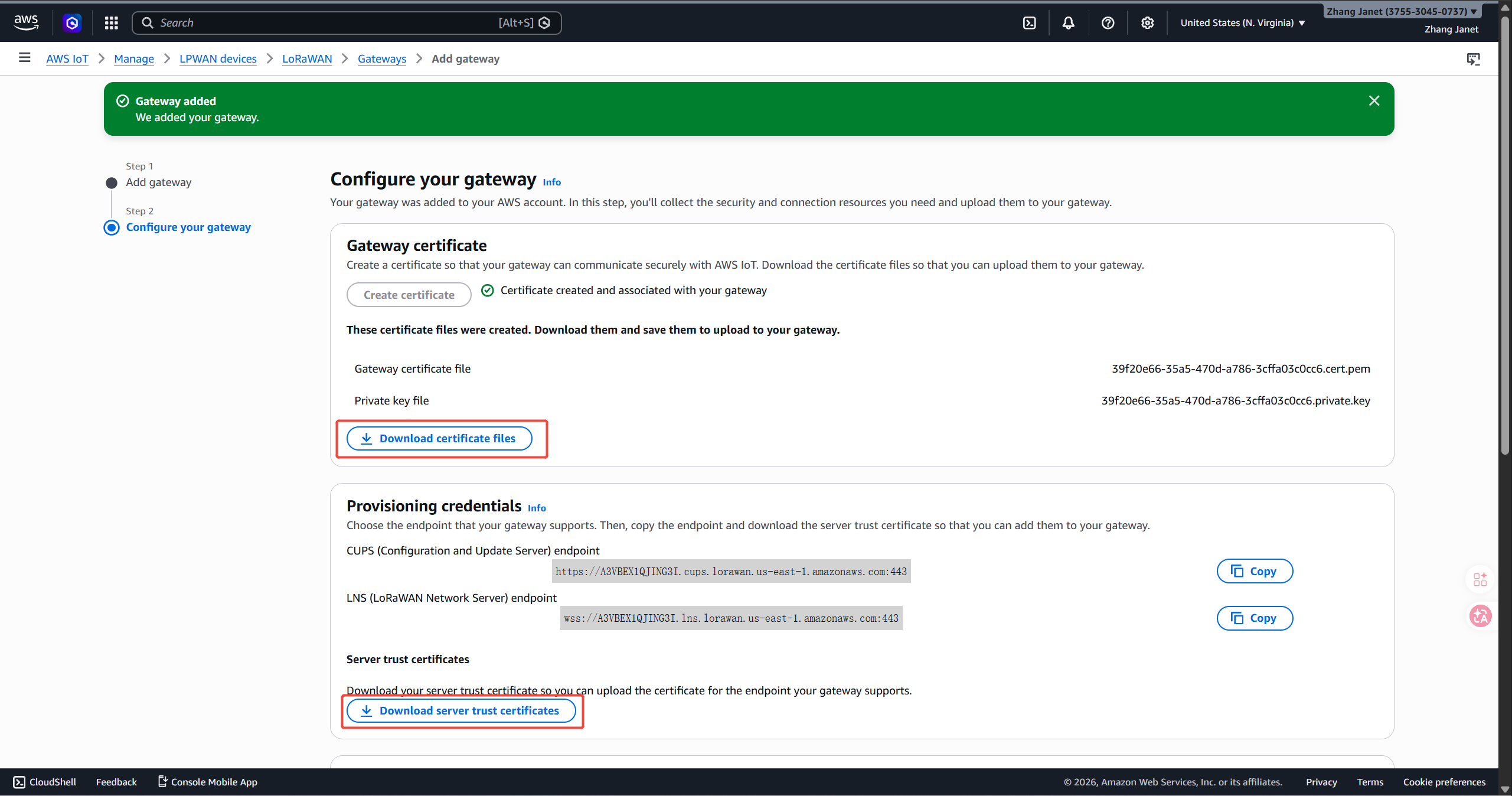Download certificate files
Image resolution: width=1512 pixels, height=796 pixels.
click(439, 439)
